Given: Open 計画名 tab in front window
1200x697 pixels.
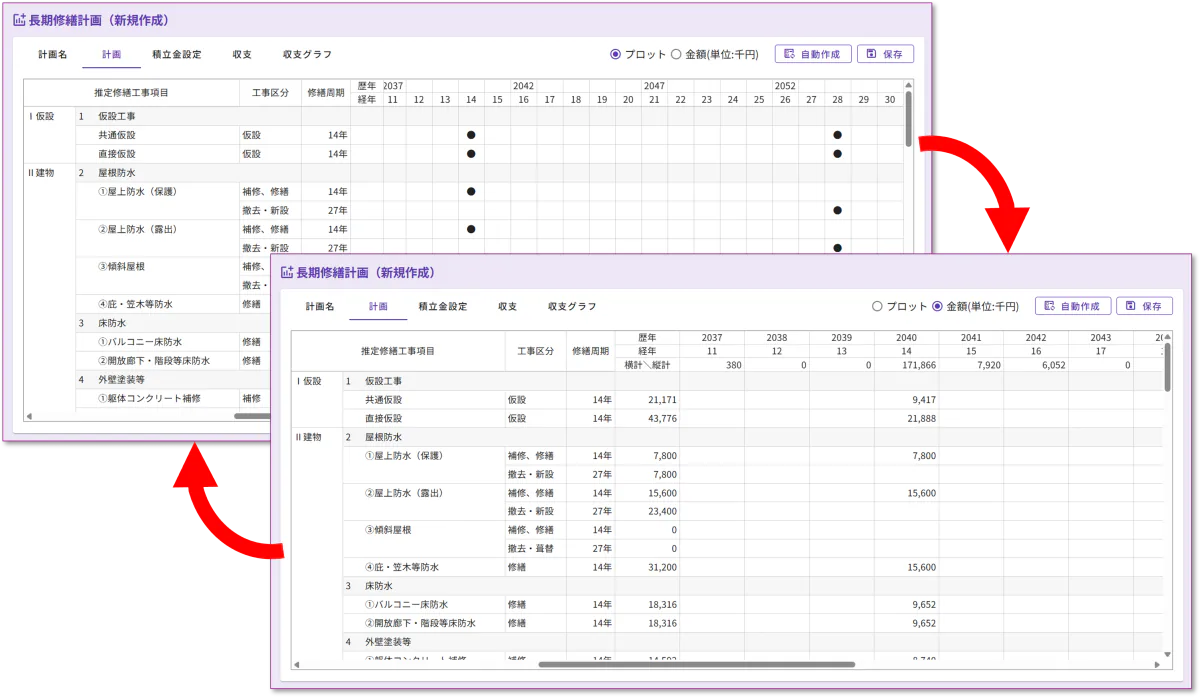Looking at the screenshot, I should [320, 306].
